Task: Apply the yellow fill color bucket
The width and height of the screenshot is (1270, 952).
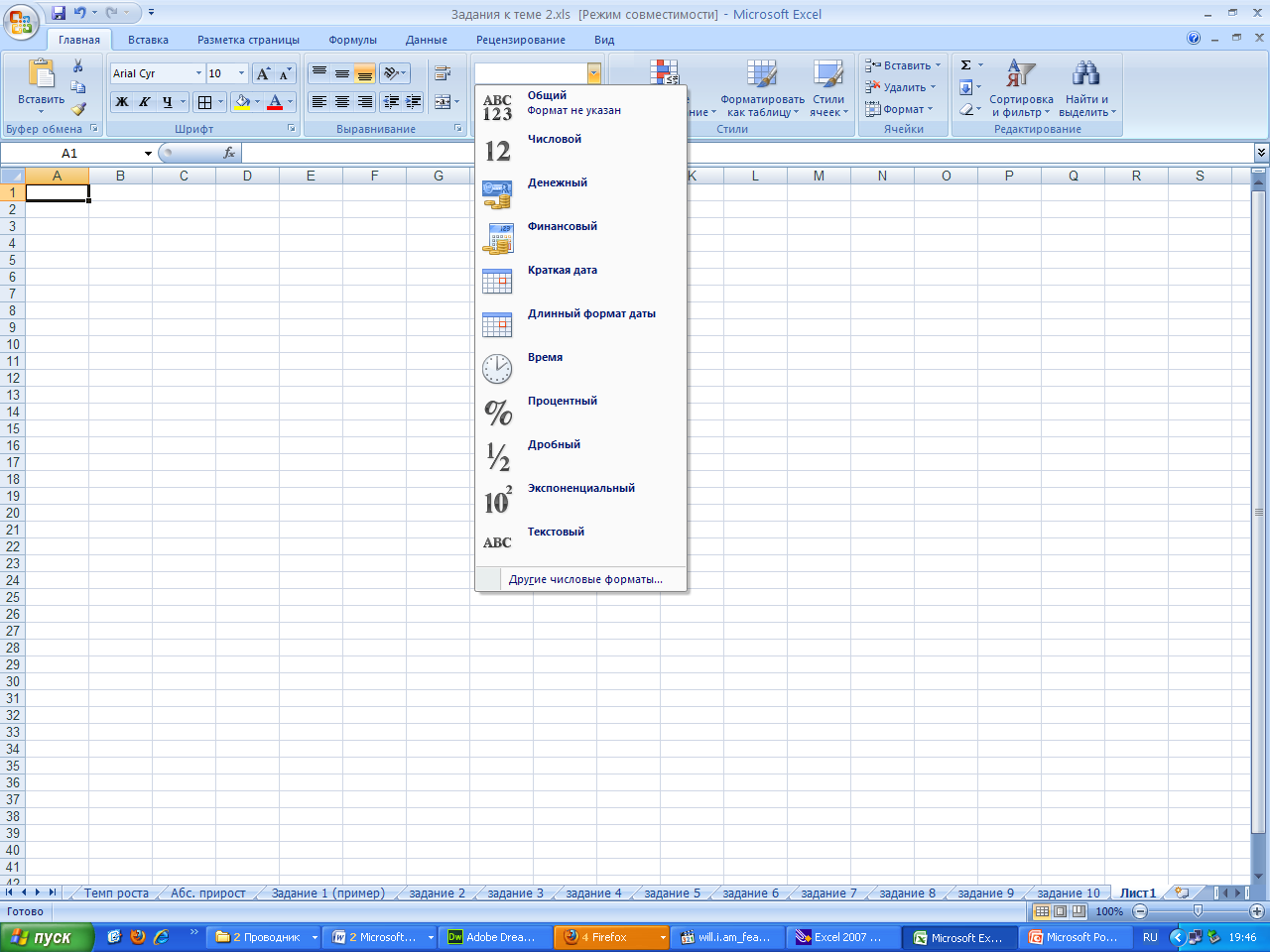Action: (x=242, y=101)
